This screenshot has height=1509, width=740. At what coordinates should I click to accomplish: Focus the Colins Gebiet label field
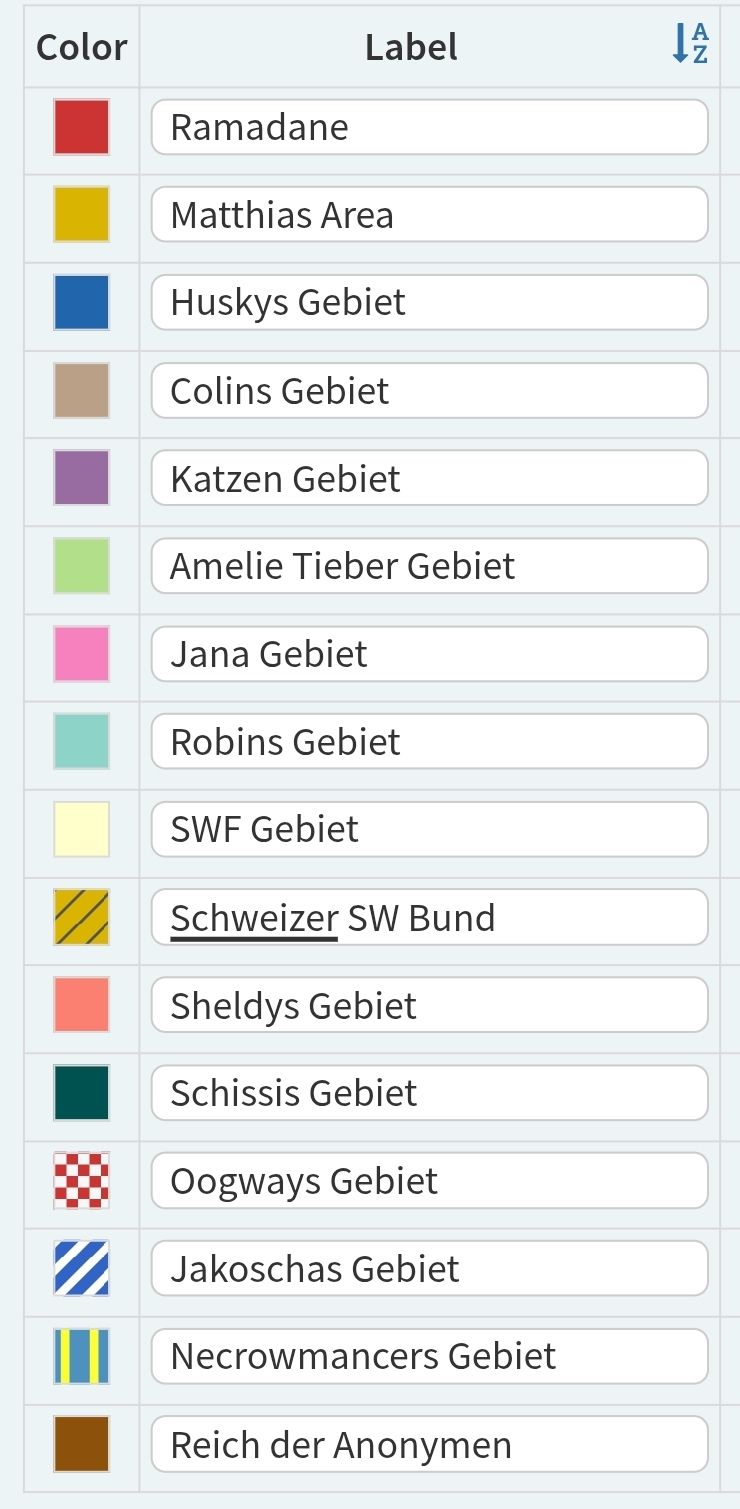coord(429,390)
